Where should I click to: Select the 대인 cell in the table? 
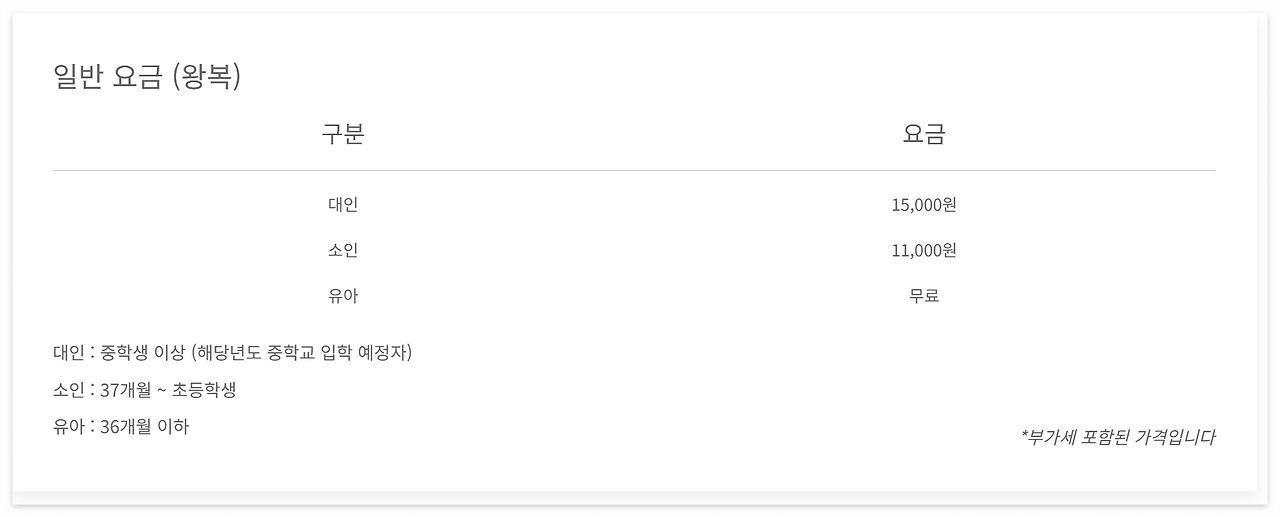343,204
